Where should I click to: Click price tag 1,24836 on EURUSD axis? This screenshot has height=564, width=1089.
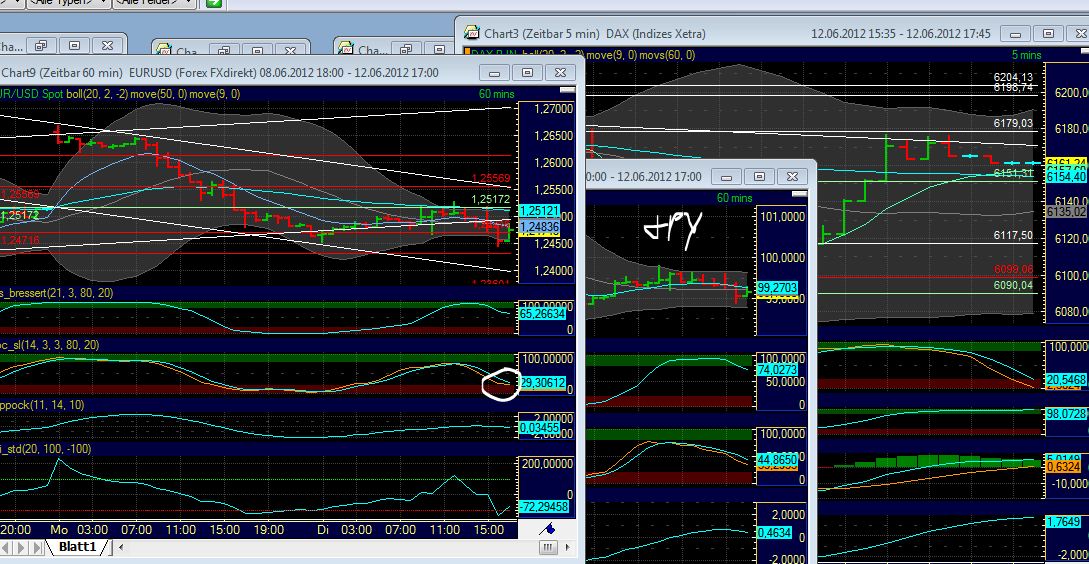tap(540, 226)
